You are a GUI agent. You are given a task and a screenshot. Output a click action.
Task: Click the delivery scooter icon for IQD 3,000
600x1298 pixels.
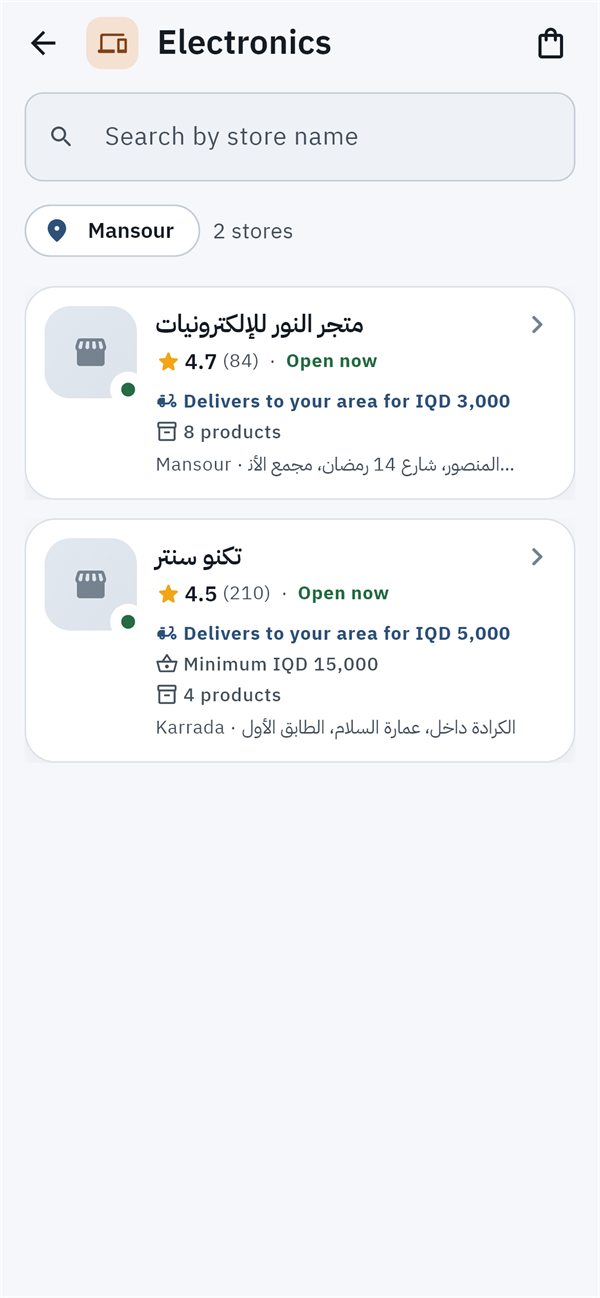point(167,401)
